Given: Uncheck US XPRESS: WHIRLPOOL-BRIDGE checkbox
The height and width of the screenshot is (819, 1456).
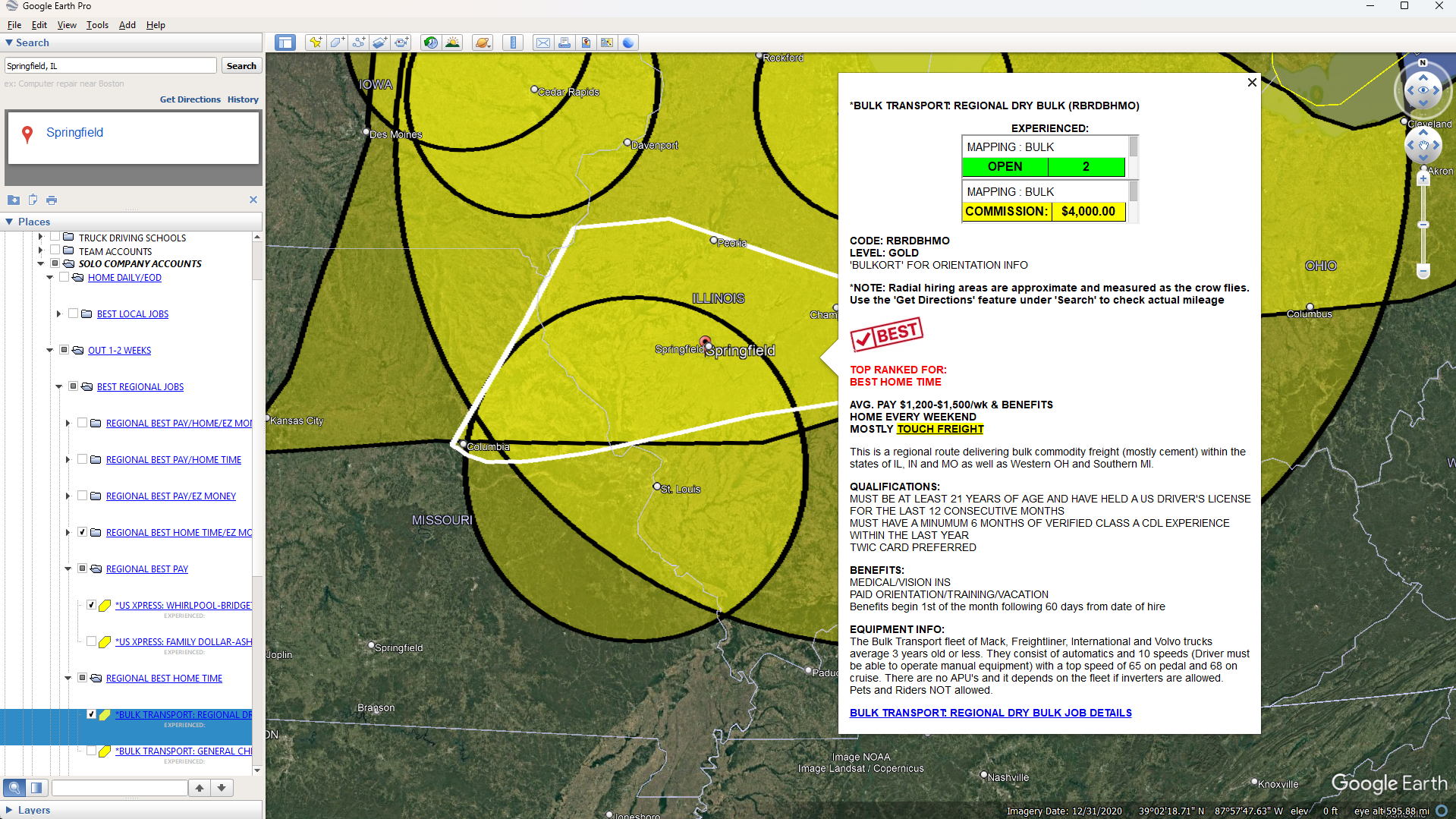Looking at the screenshot, I should (x=91, y=605).
